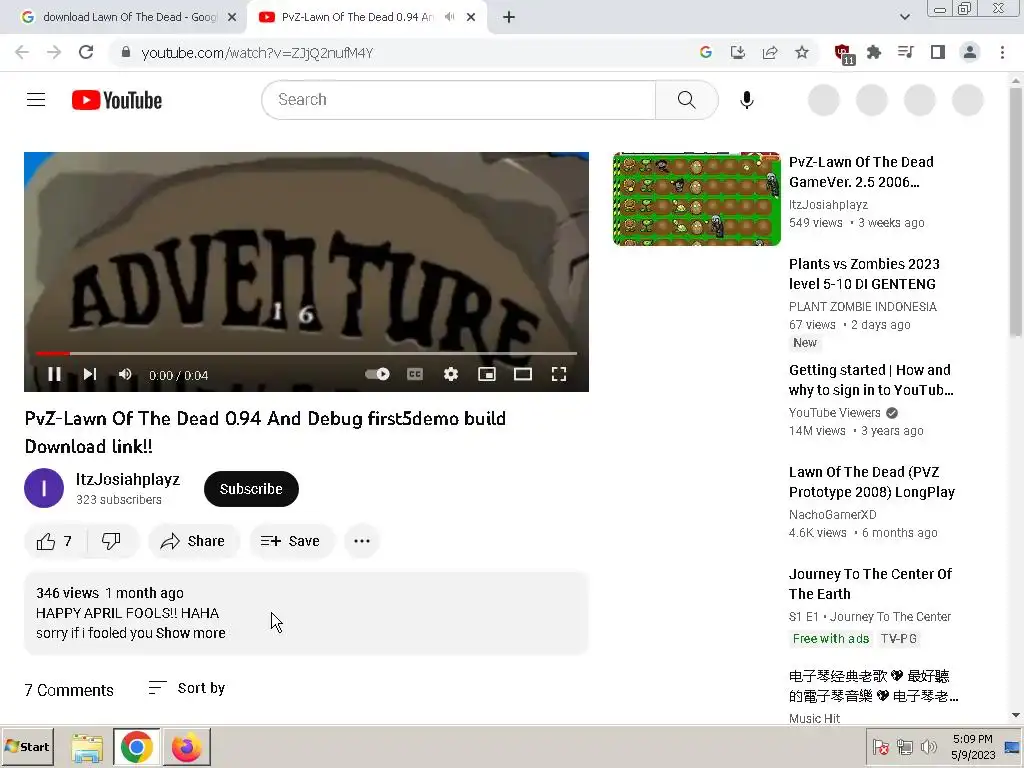Toggle autoplay switch in player
Viewport: 1024px width, 768px height.
click(377, 374)
